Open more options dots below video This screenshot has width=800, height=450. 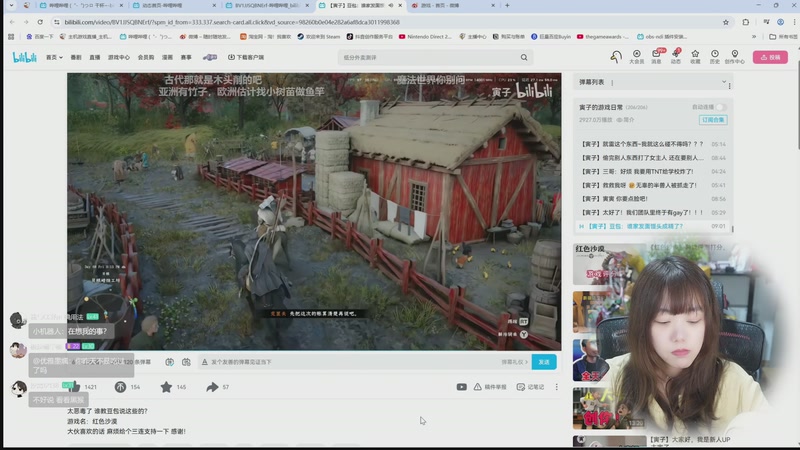tap(557, 387)
